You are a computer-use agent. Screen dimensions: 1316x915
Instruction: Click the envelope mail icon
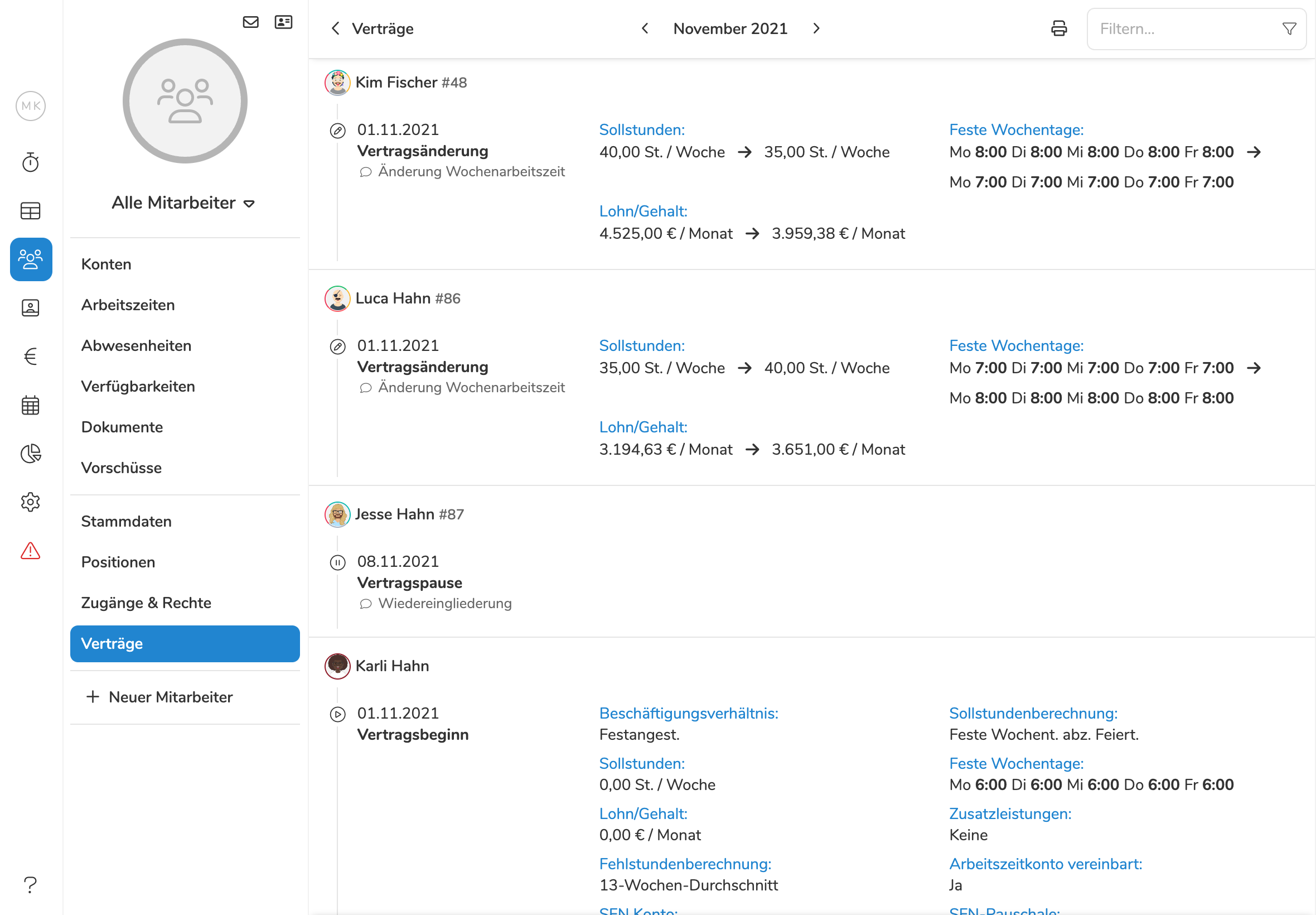click(x=250, y=22)
